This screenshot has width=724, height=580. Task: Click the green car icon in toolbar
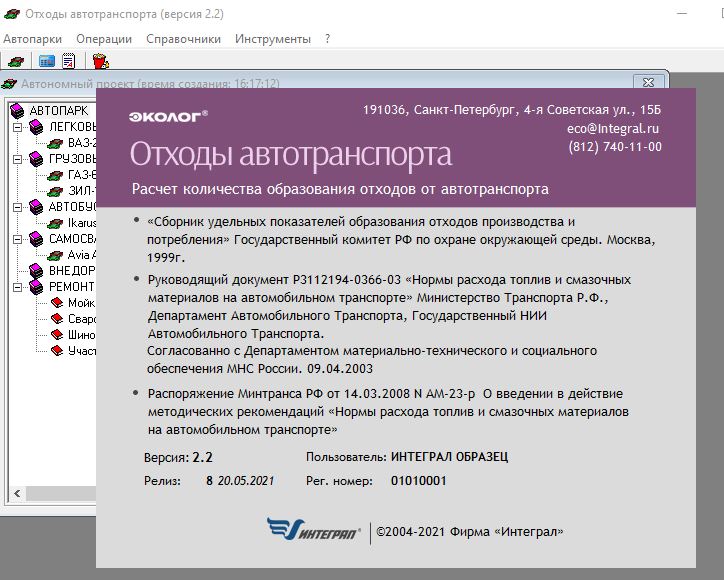(16, 61)
